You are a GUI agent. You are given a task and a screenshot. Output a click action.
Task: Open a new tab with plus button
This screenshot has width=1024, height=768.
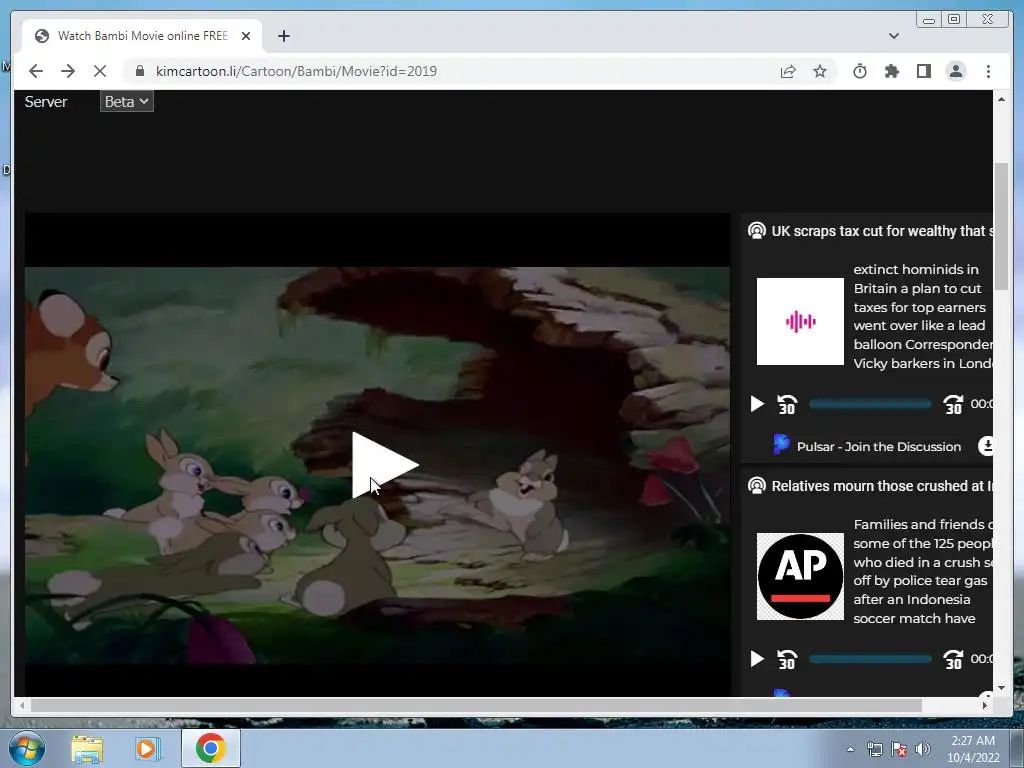coord(283,36)
